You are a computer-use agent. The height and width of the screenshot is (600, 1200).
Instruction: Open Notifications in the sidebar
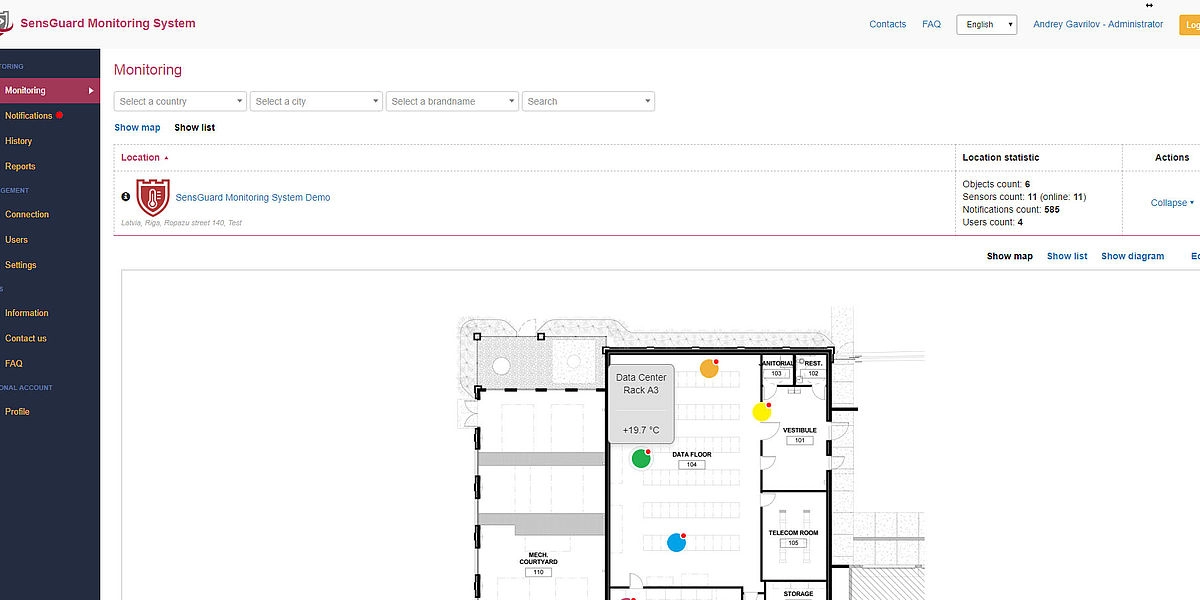(x=28, y=116)
